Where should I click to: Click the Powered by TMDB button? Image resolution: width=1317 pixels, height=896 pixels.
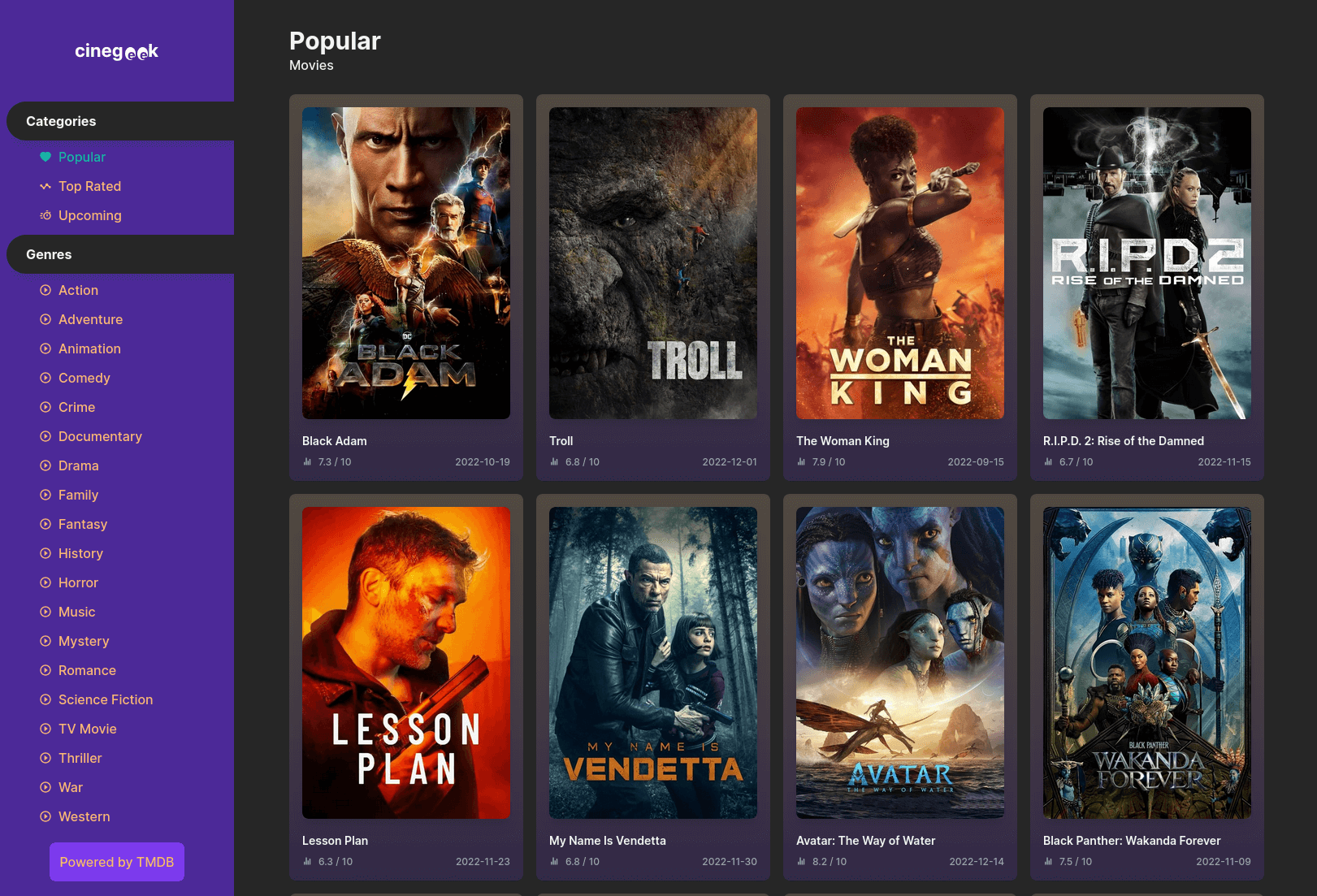click(x=117, y=862)
